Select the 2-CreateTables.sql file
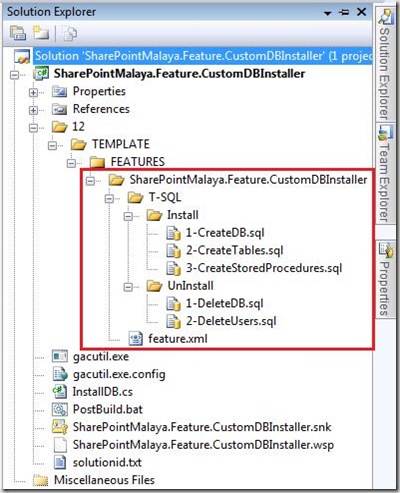400x493 pixels. click(x=235, y=250)
